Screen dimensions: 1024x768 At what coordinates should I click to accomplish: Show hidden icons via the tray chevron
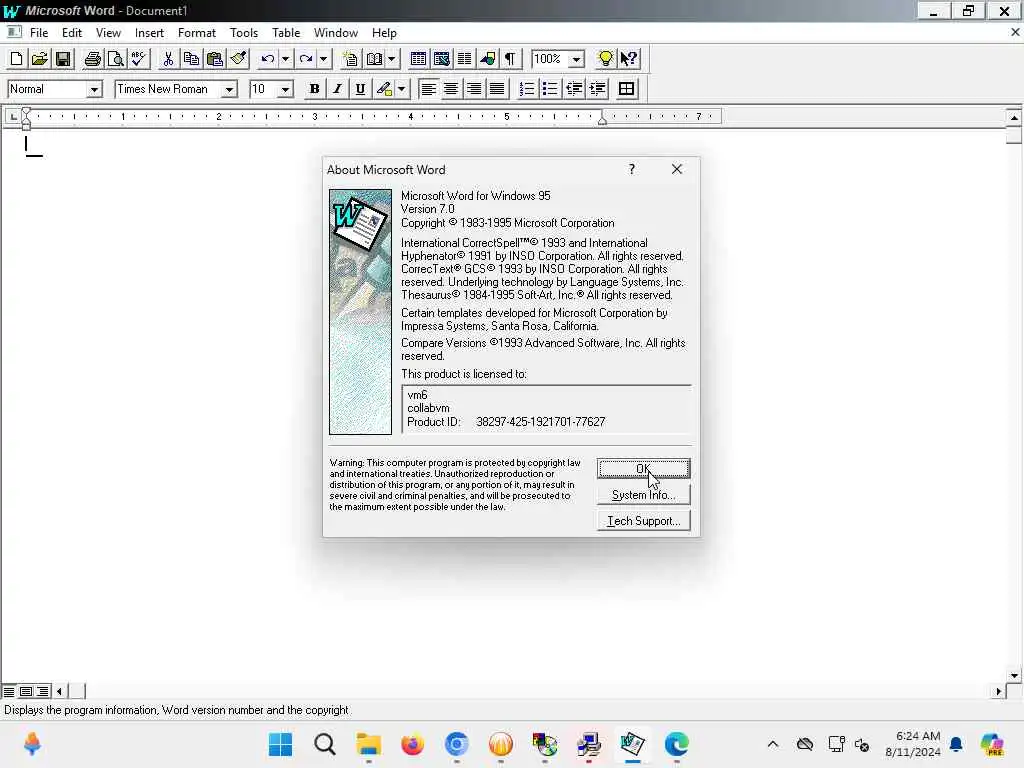point(773,744)
